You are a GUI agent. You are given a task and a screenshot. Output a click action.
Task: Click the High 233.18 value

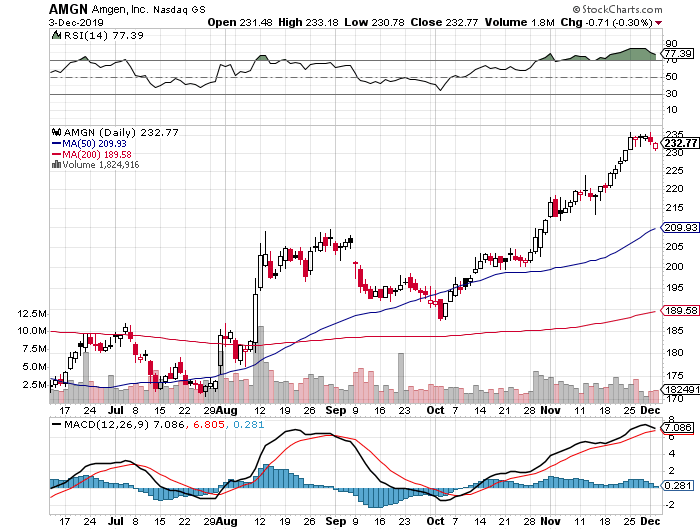click(308, 22)
